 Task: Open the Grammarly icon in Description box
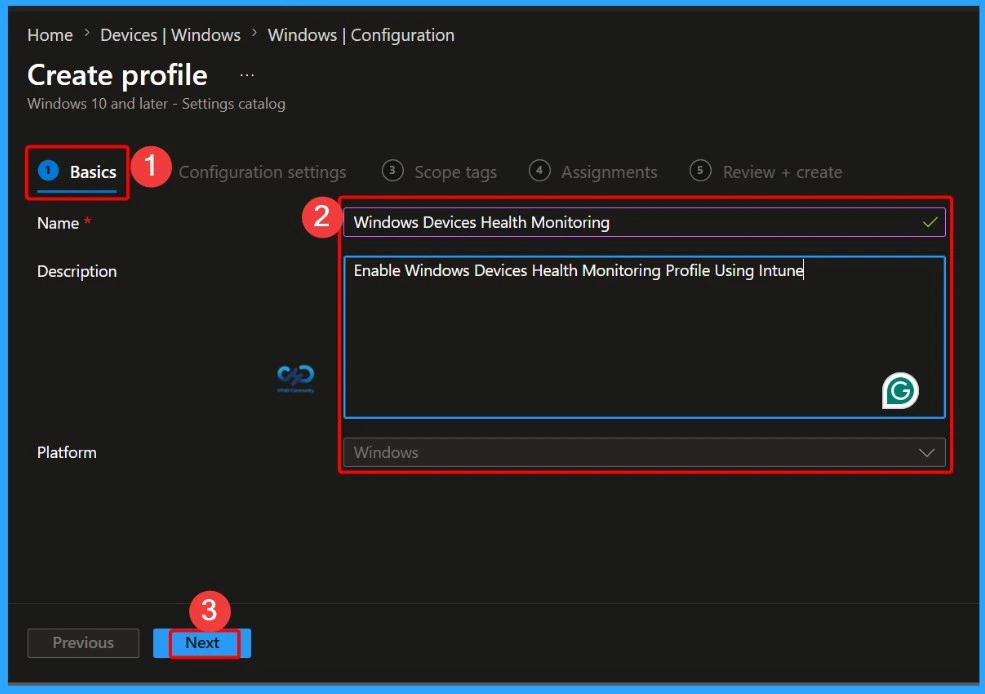pyautogui.click(x=900, y=391)
